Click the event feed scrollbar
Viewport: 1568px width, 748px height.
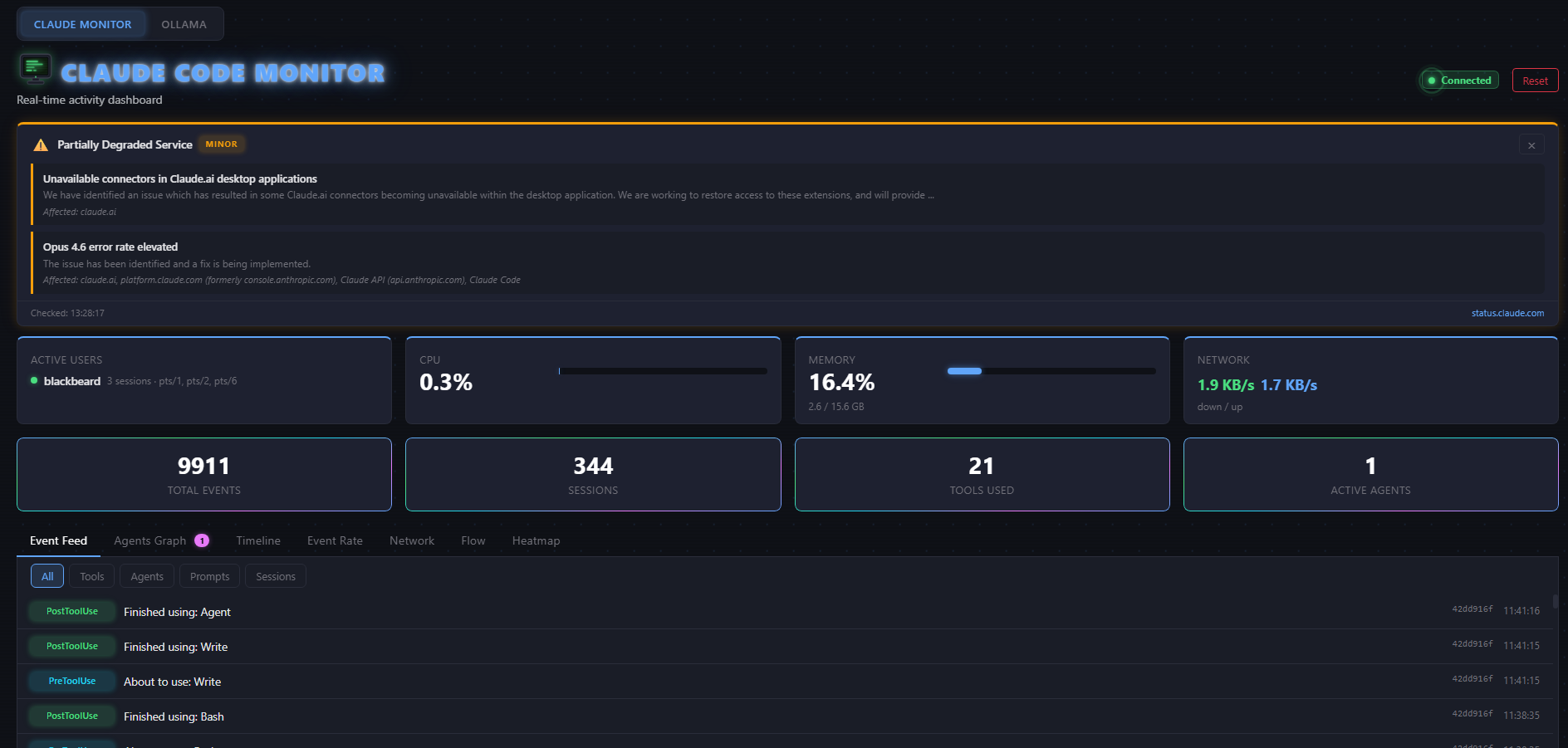coord(1556,601)
